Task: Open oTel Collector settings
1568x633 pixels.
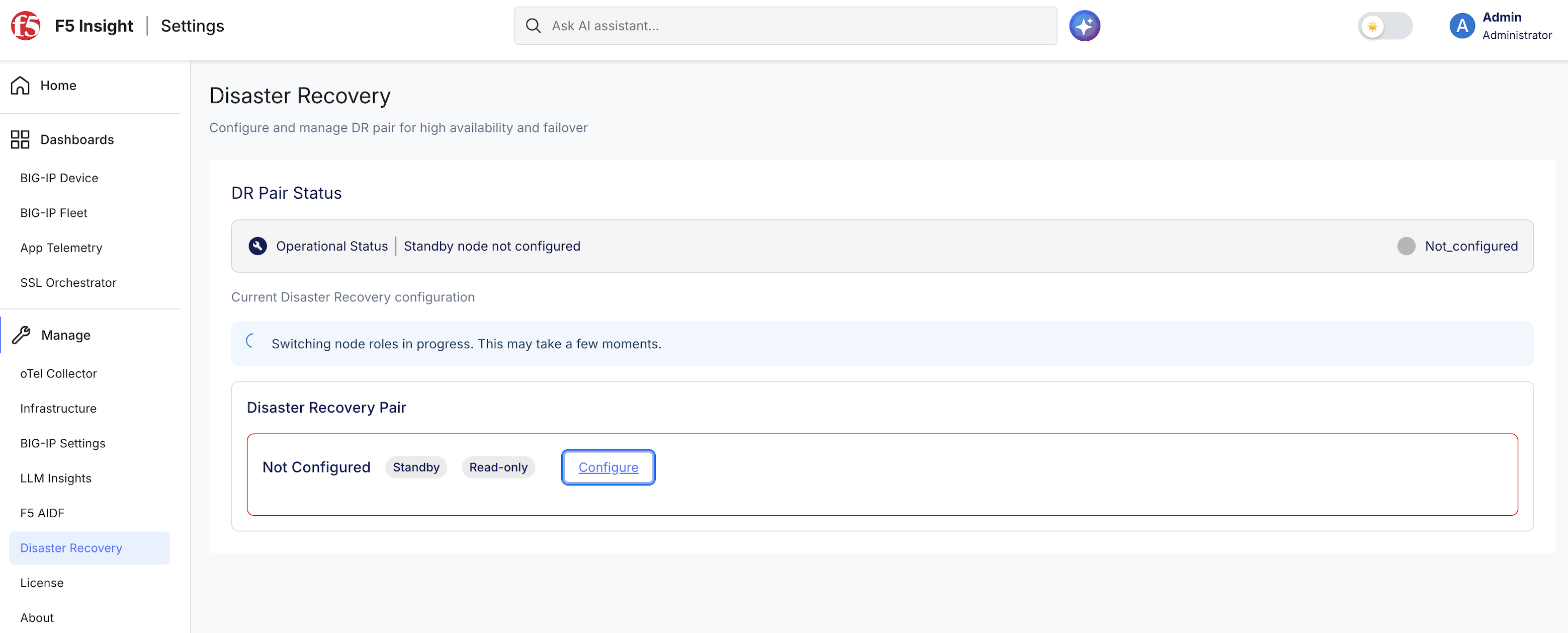Action: (58, 373)
